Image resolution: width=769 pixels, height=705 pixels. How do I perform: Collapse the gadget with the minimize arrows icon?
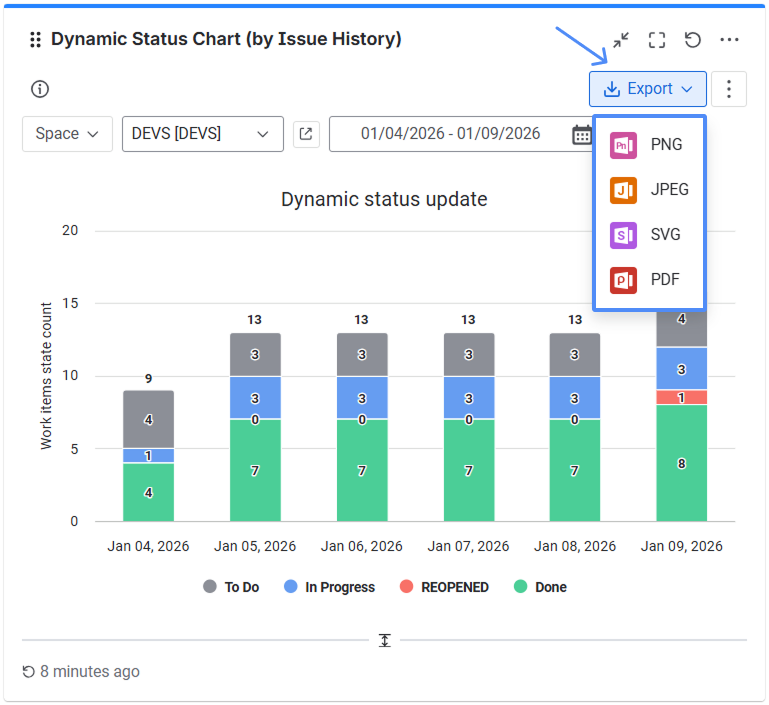(x=621, y=40)
